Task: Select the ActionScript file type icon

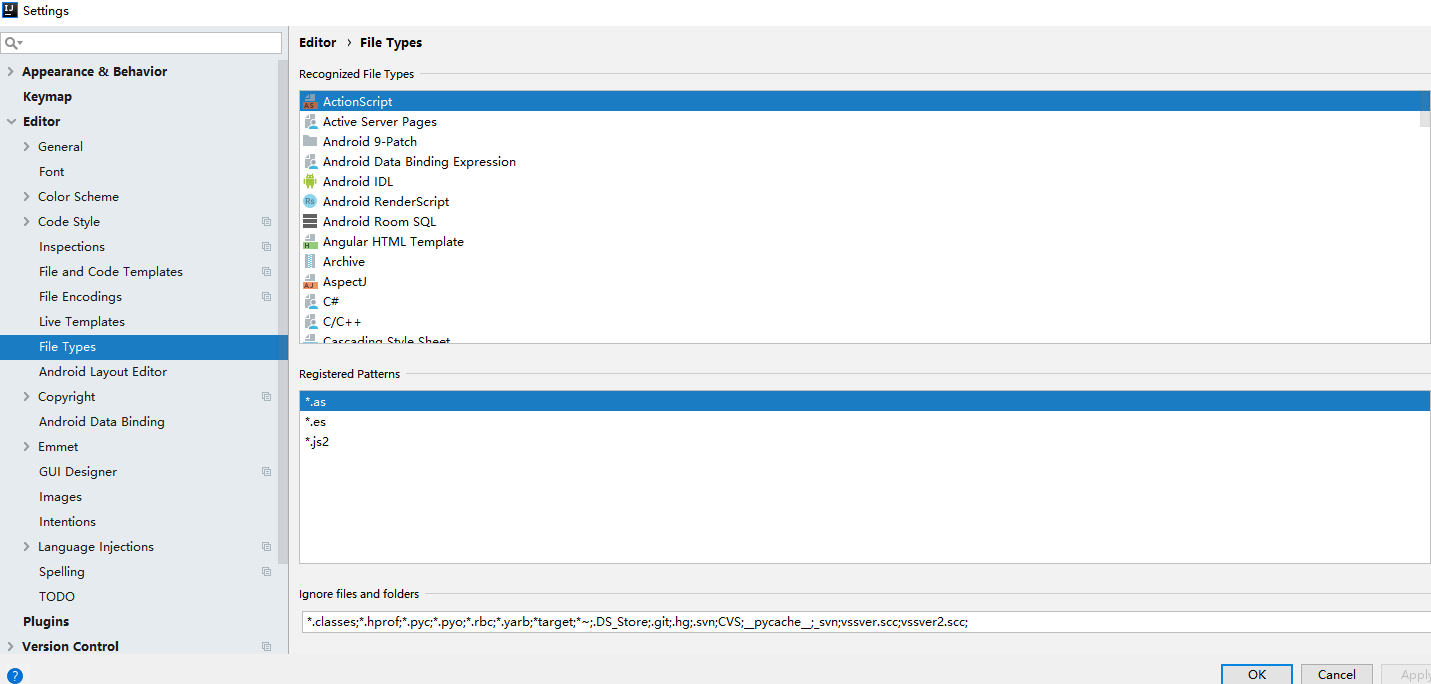Action: [312, 101]
